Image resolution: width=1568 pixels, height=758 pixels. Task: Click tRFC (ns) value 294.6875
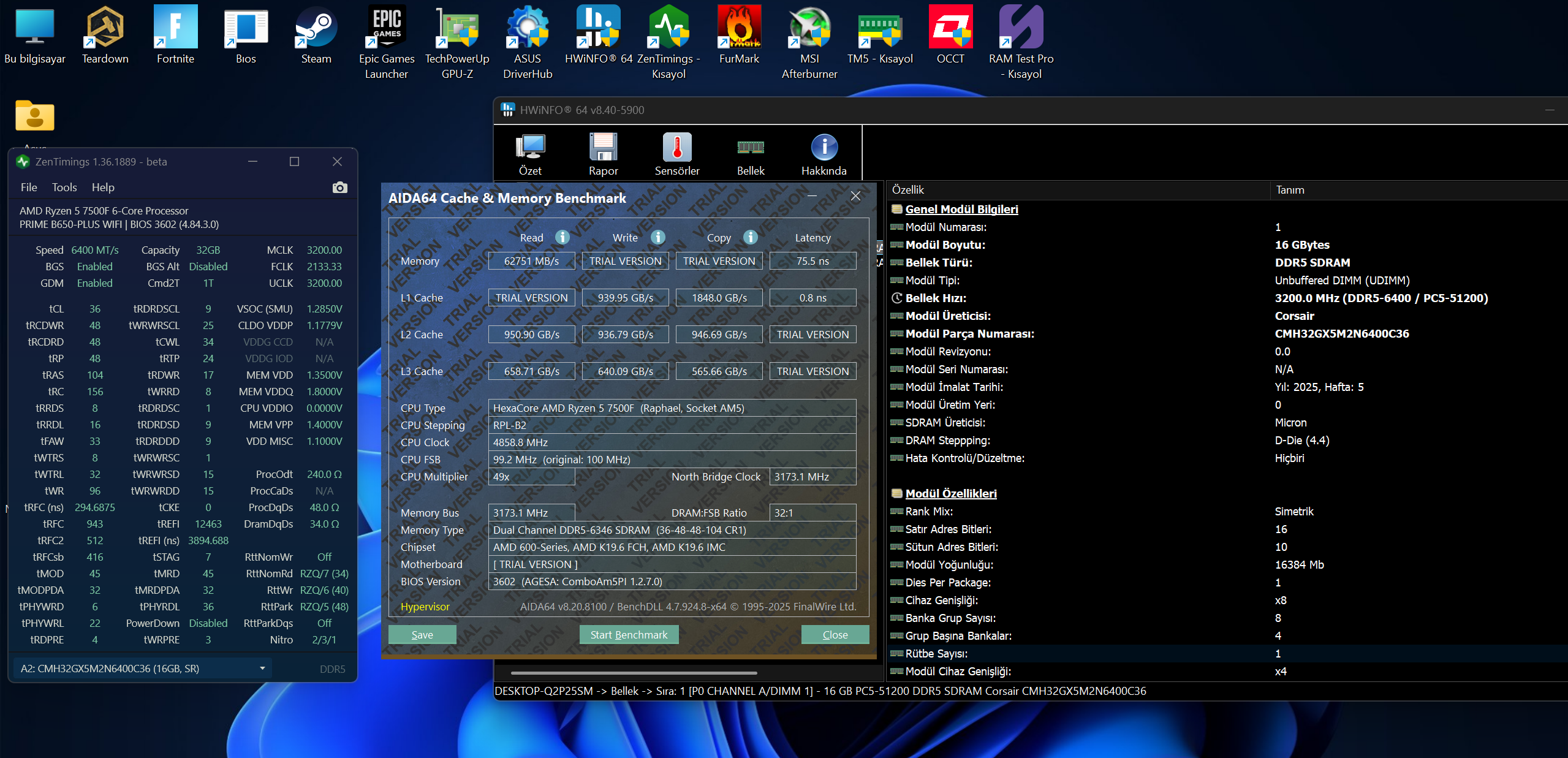(95, 507)
